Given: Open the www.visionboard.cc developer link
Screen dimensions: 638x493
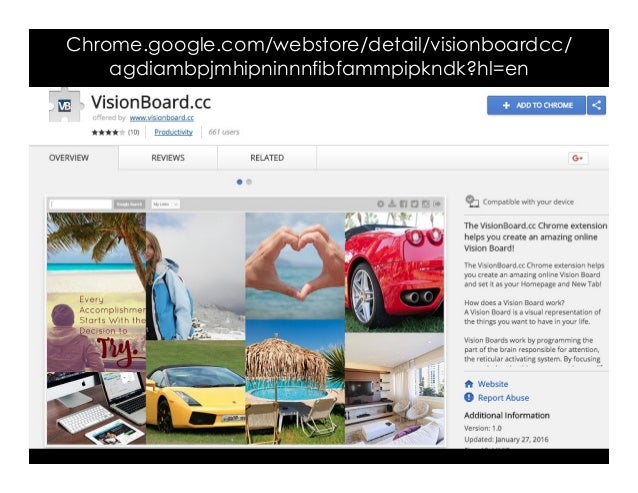Looking at the screenshot, I should coord(162,118).
